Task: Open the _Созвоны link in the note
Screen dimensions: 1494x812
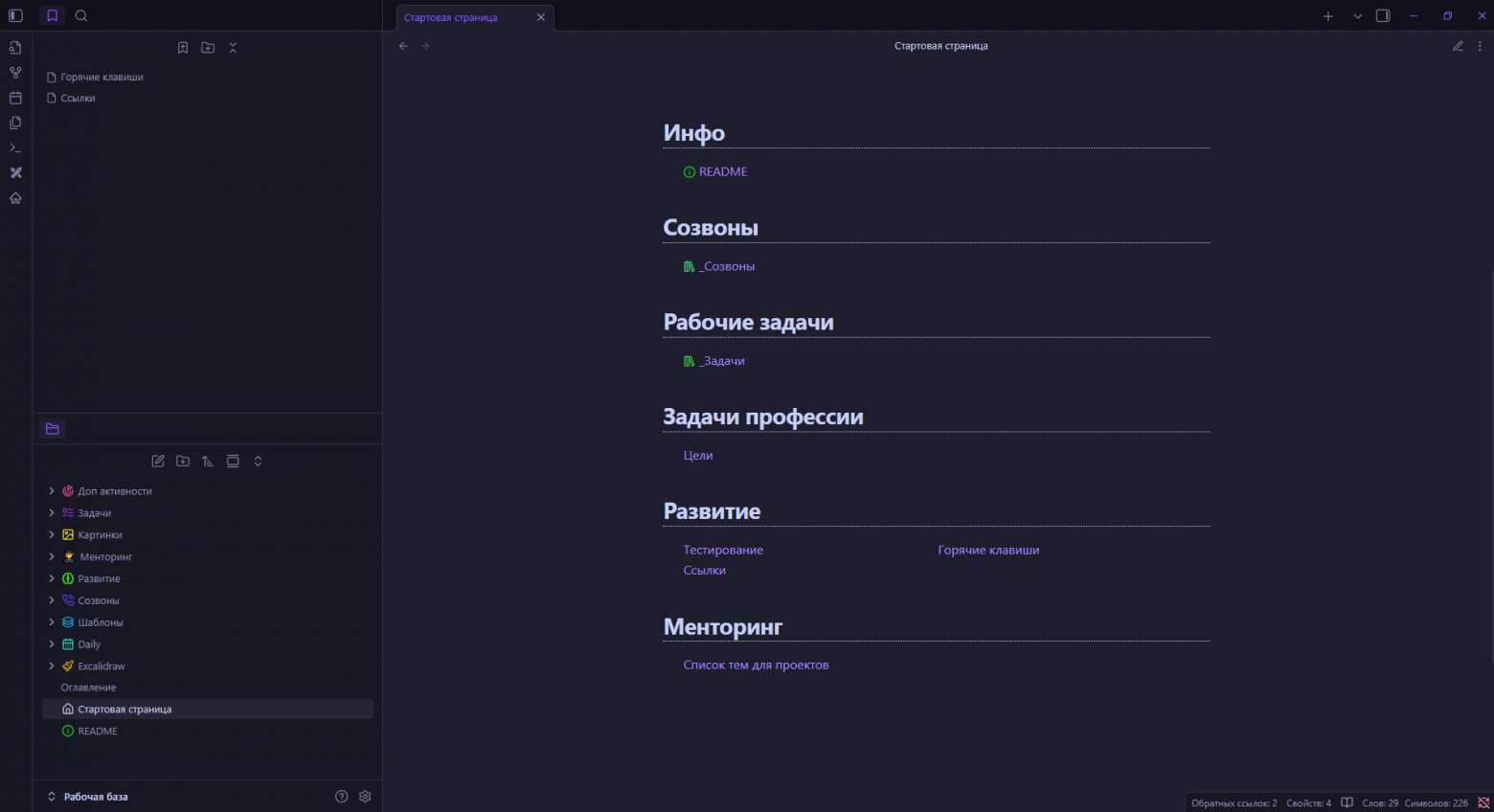Action: click(728, 267)
